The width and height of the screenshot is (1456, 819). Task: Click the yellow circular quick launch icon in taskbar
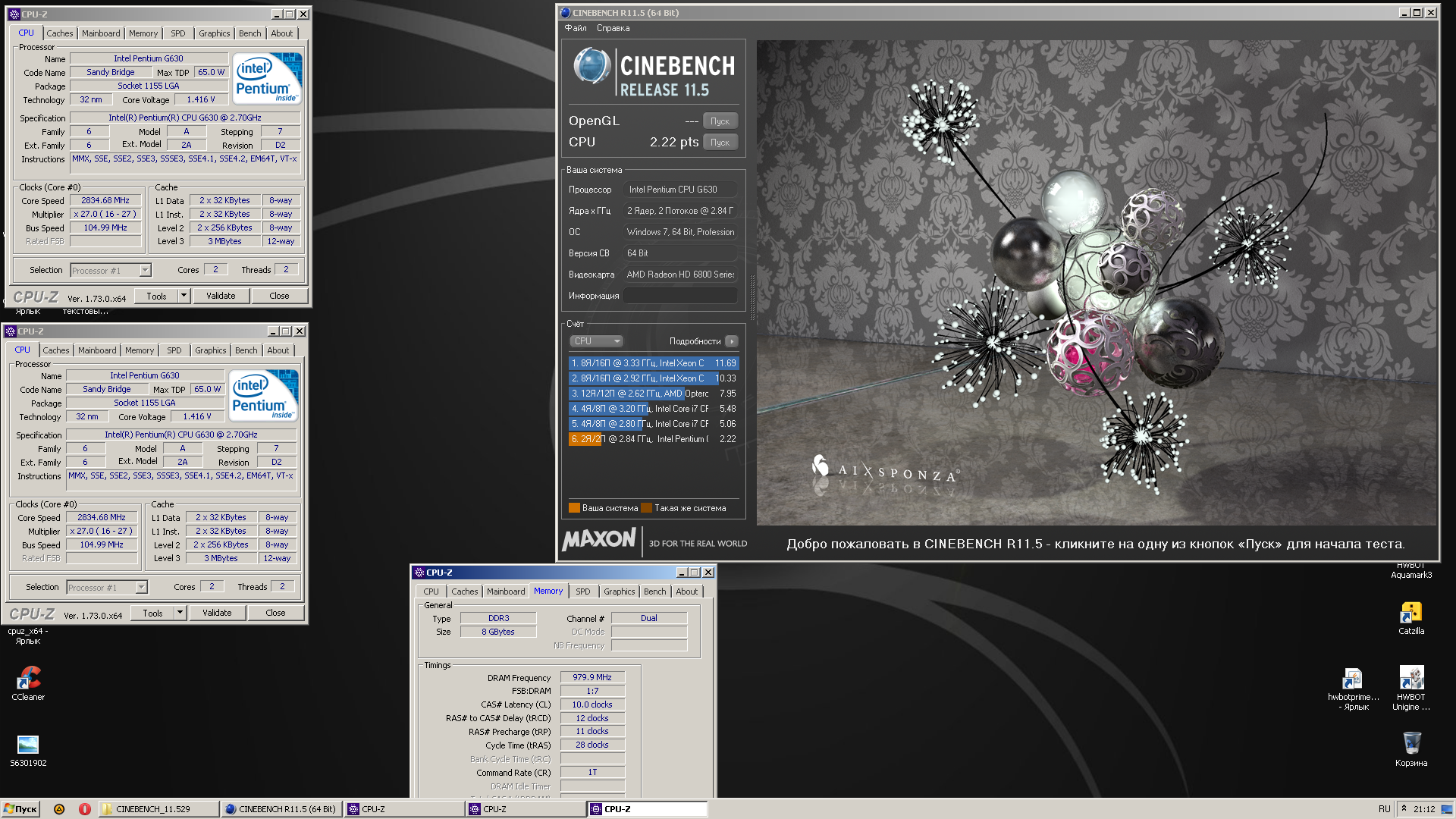click(x=59, y=809)
